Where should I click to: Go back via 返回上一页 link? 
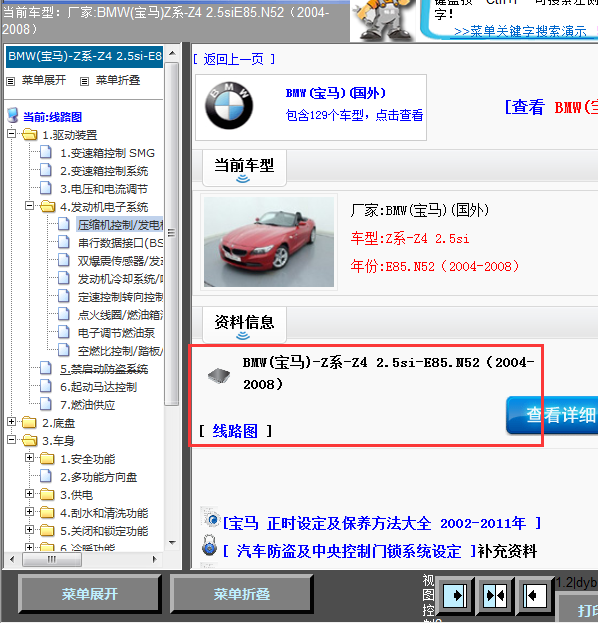(234, 59)
